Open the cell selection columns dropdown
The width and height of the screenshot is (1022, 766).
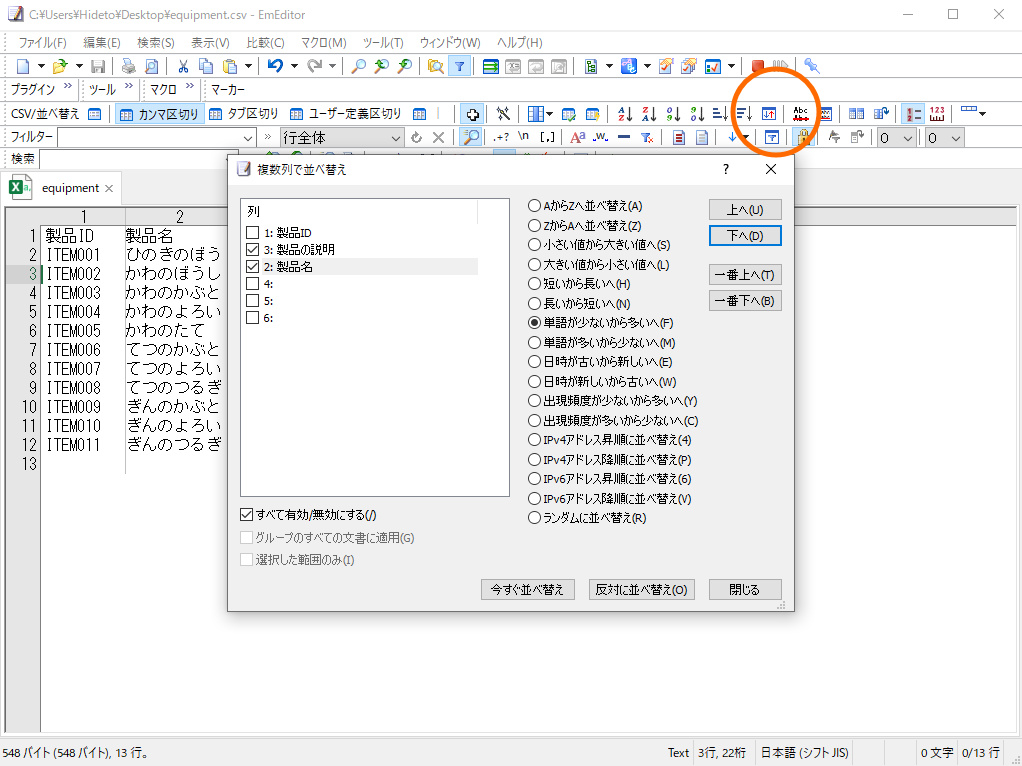(x=549, y=114)
